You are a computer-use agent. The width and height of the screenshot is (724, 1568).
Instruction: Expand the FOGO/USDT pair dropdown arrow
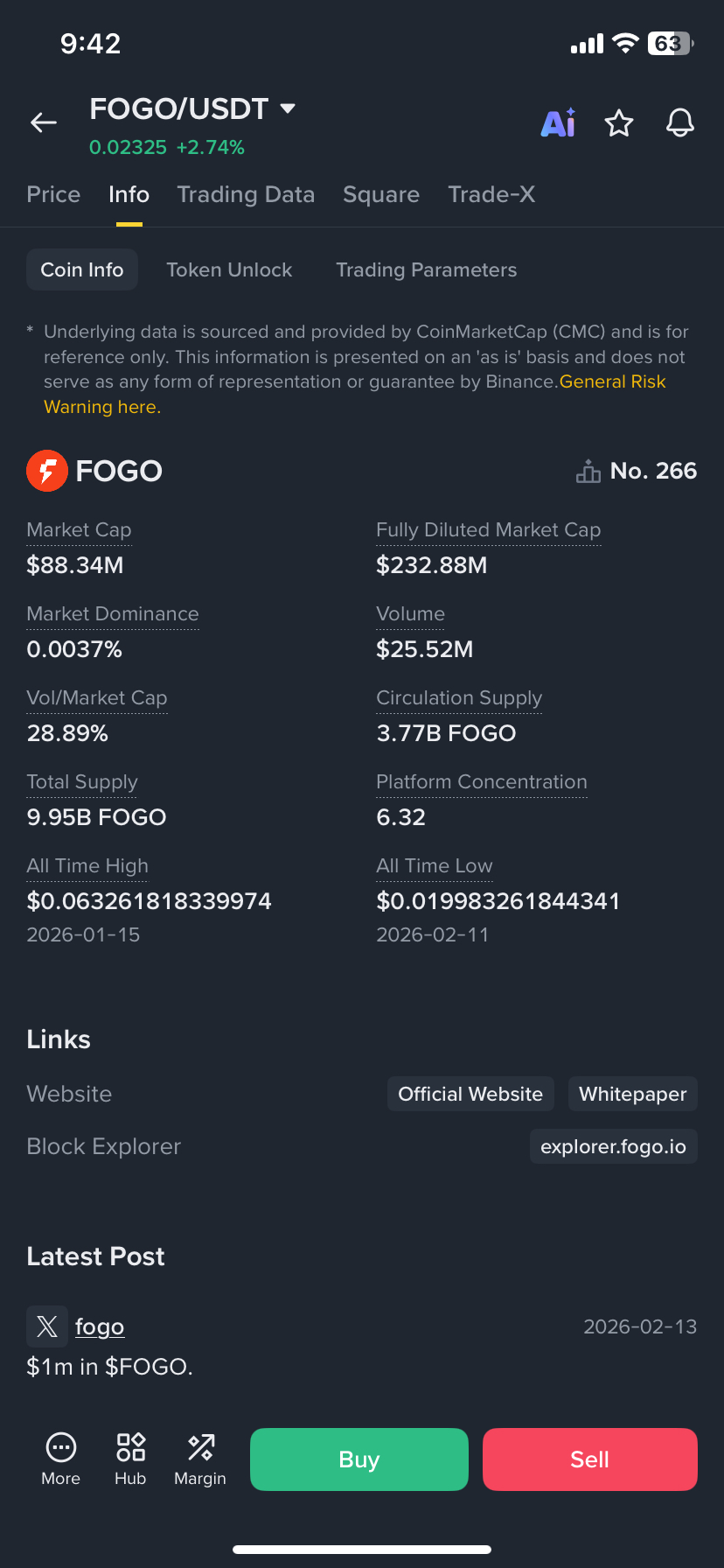pyautogui.click(x=288, y=108)
